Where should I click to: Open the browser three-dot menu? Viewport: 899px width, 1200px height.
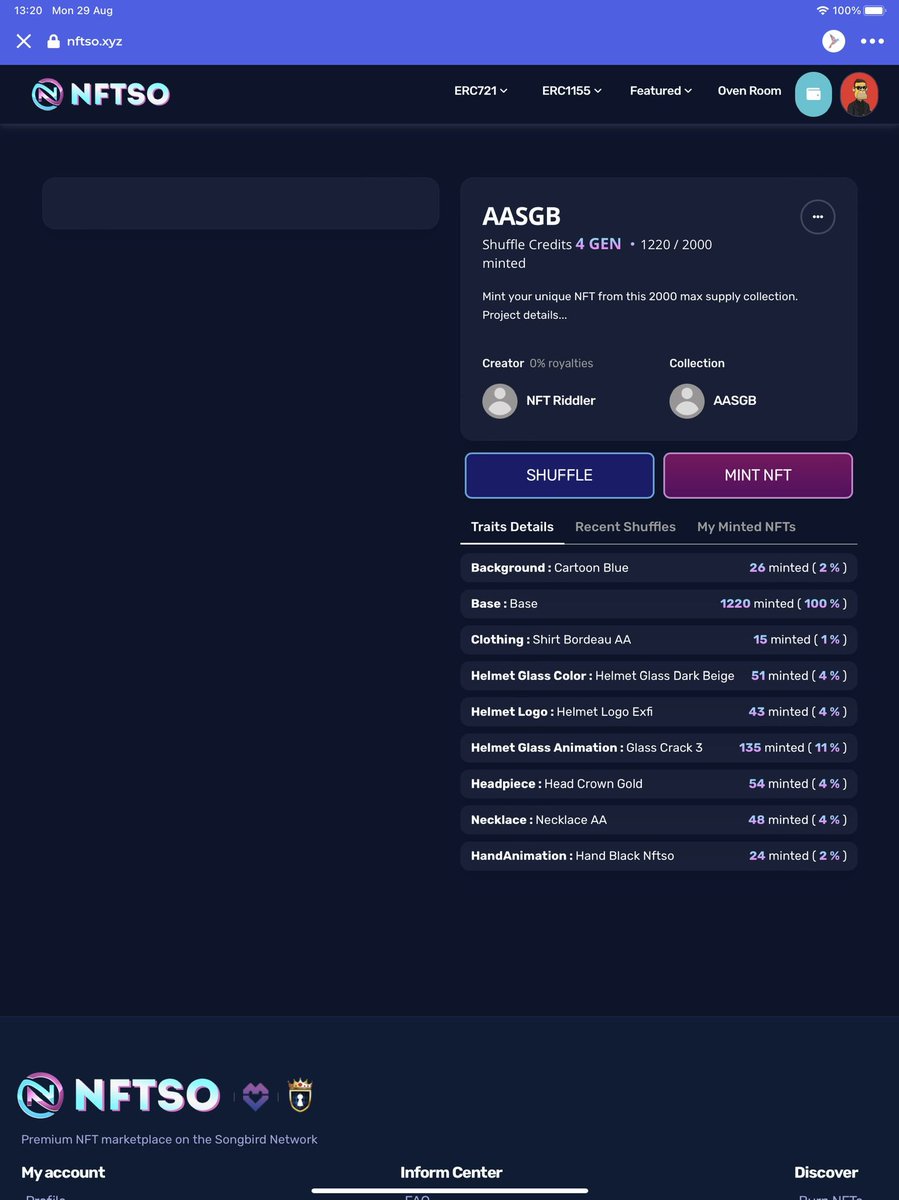click(x=872, y=42)
